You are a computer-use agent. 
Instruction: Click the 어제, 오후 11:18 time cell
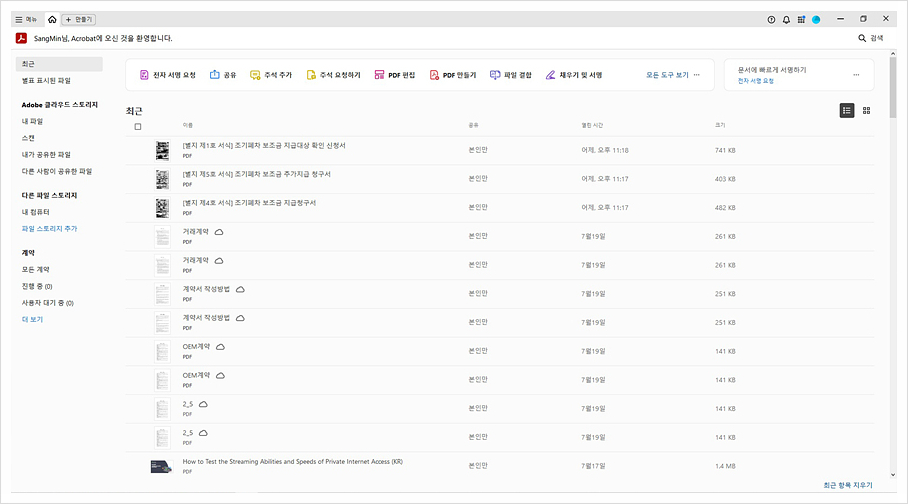pos(605,151)
